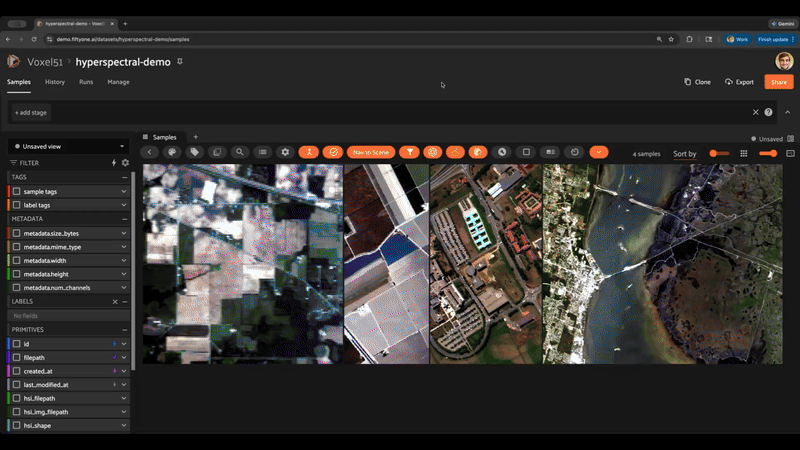Enable metadata.width checkbox
This screenshot has width=800, height=450.
(x=17, y=260)
